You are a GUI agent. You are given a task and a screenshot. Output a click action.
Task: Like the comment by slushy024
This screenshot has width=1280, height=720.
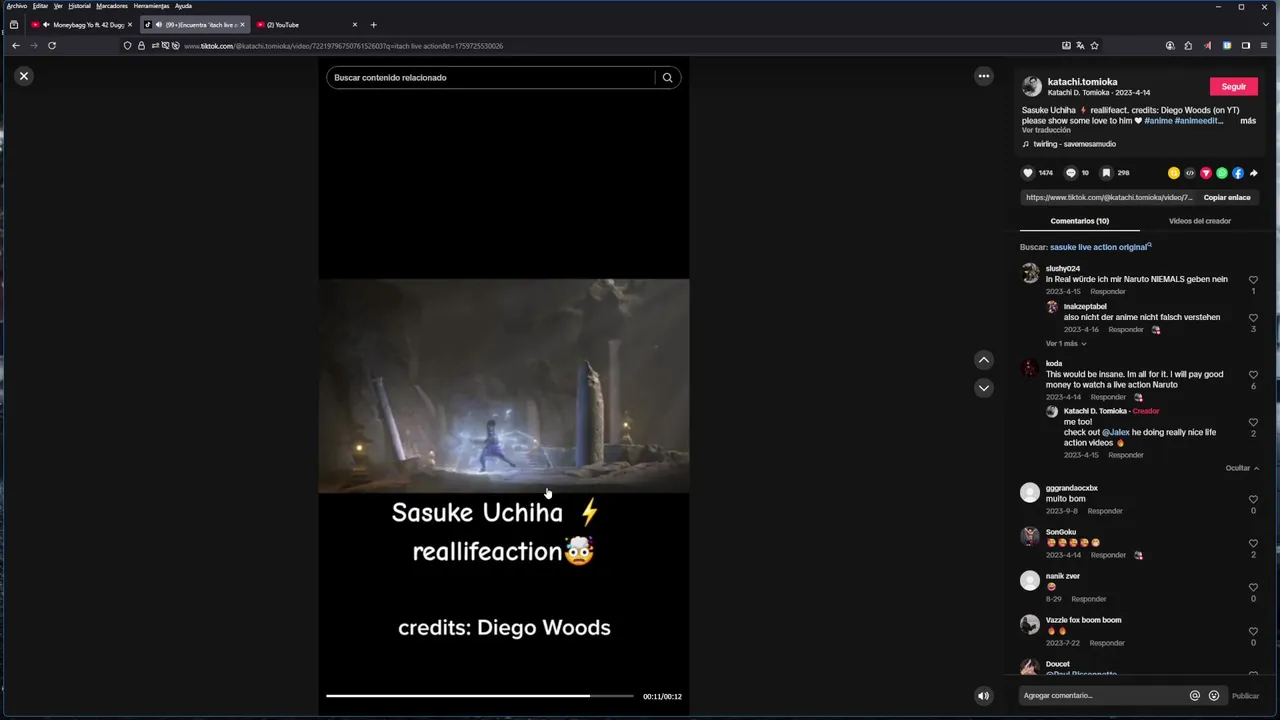coord(1253,280)
